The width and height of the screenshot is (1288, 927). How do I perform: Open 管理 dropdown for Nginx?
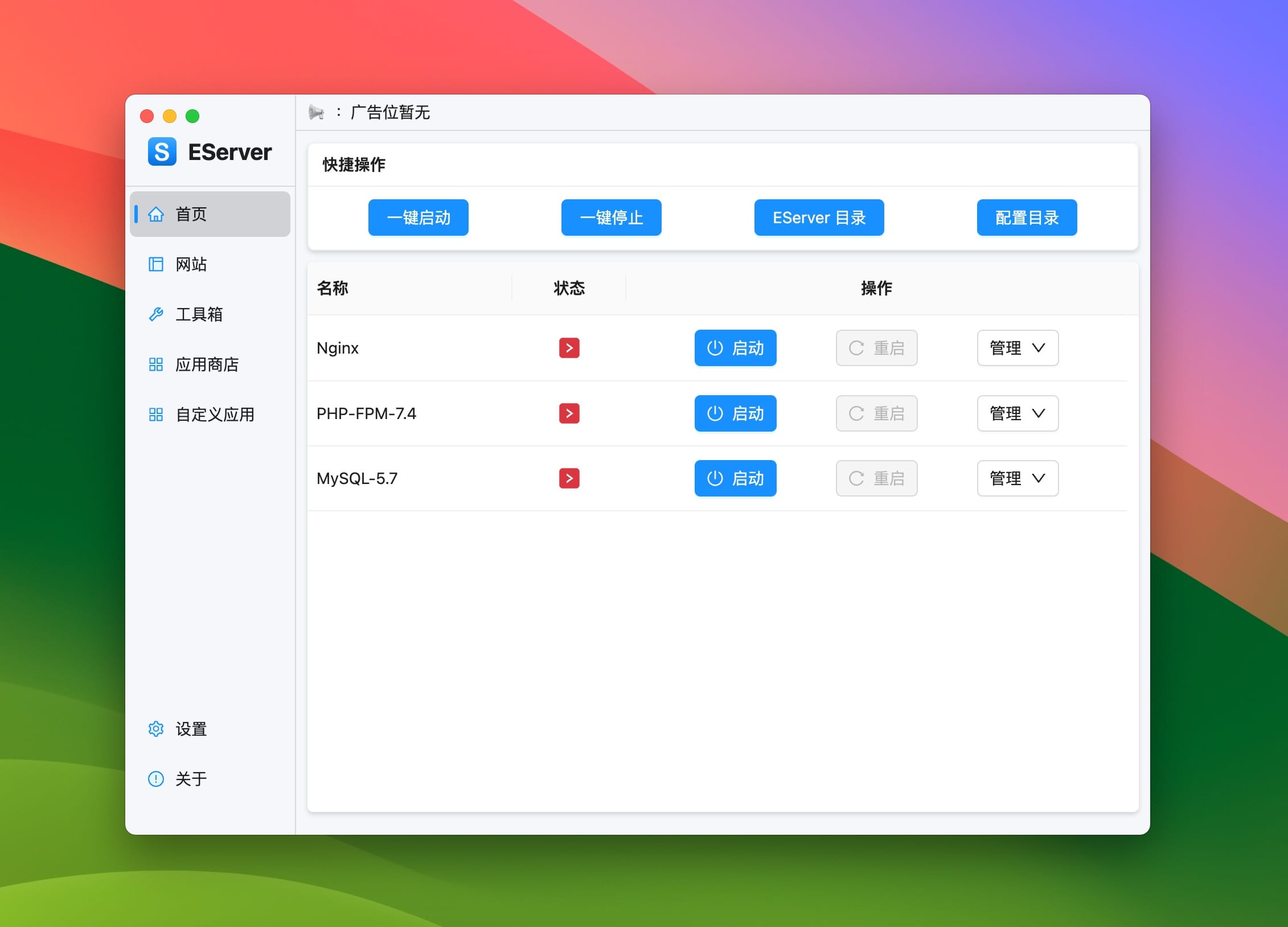[x=1017, y=348]
